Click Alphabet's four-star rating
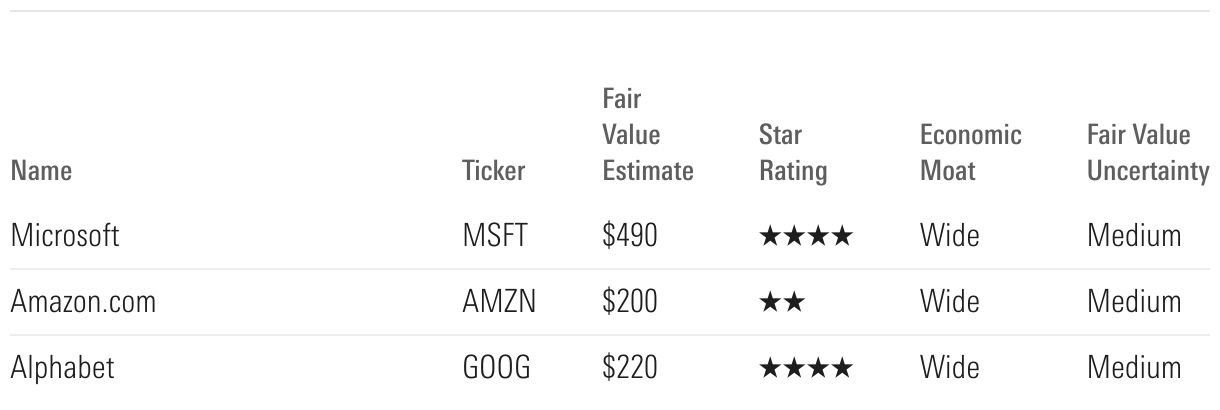1220x410 pixels. [x=806, y=369]
